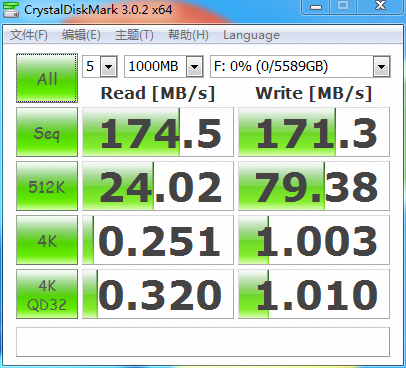
Task: Select the 4K QD32 write result 1.010
Action: pos(314,294)
